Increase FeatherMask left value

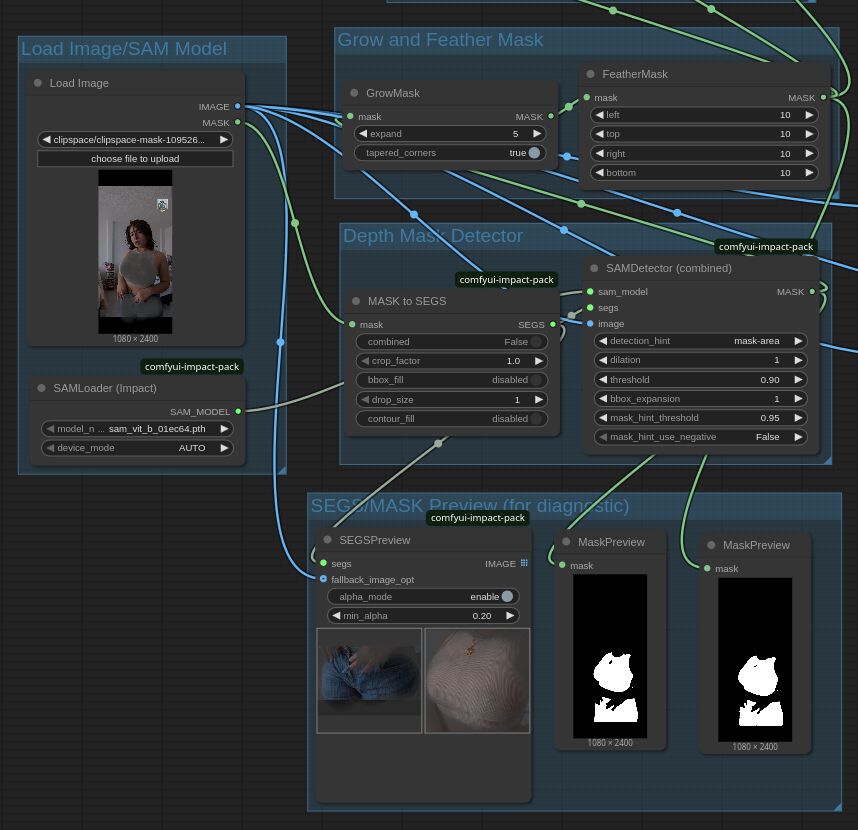point(809,115)
